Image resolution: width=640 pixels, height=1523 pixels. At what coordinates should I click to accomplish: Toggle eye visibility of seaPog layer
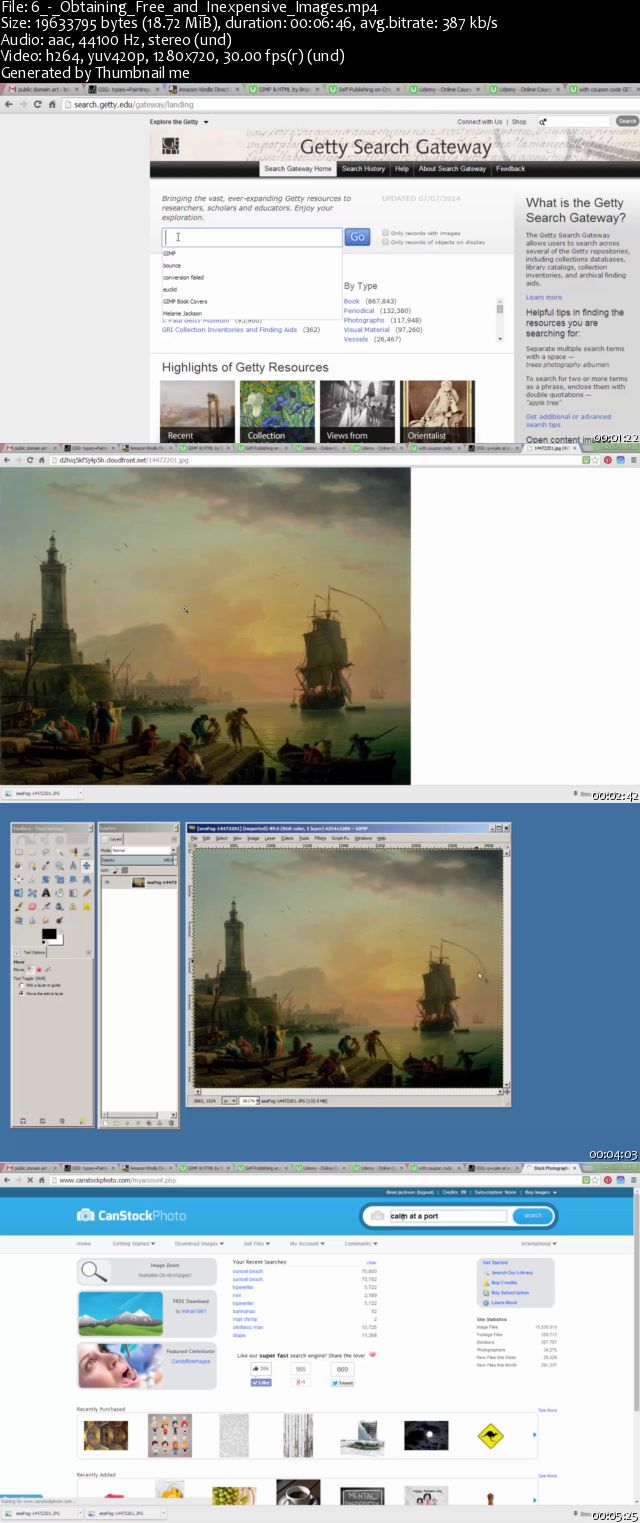(x=107, y=882)
